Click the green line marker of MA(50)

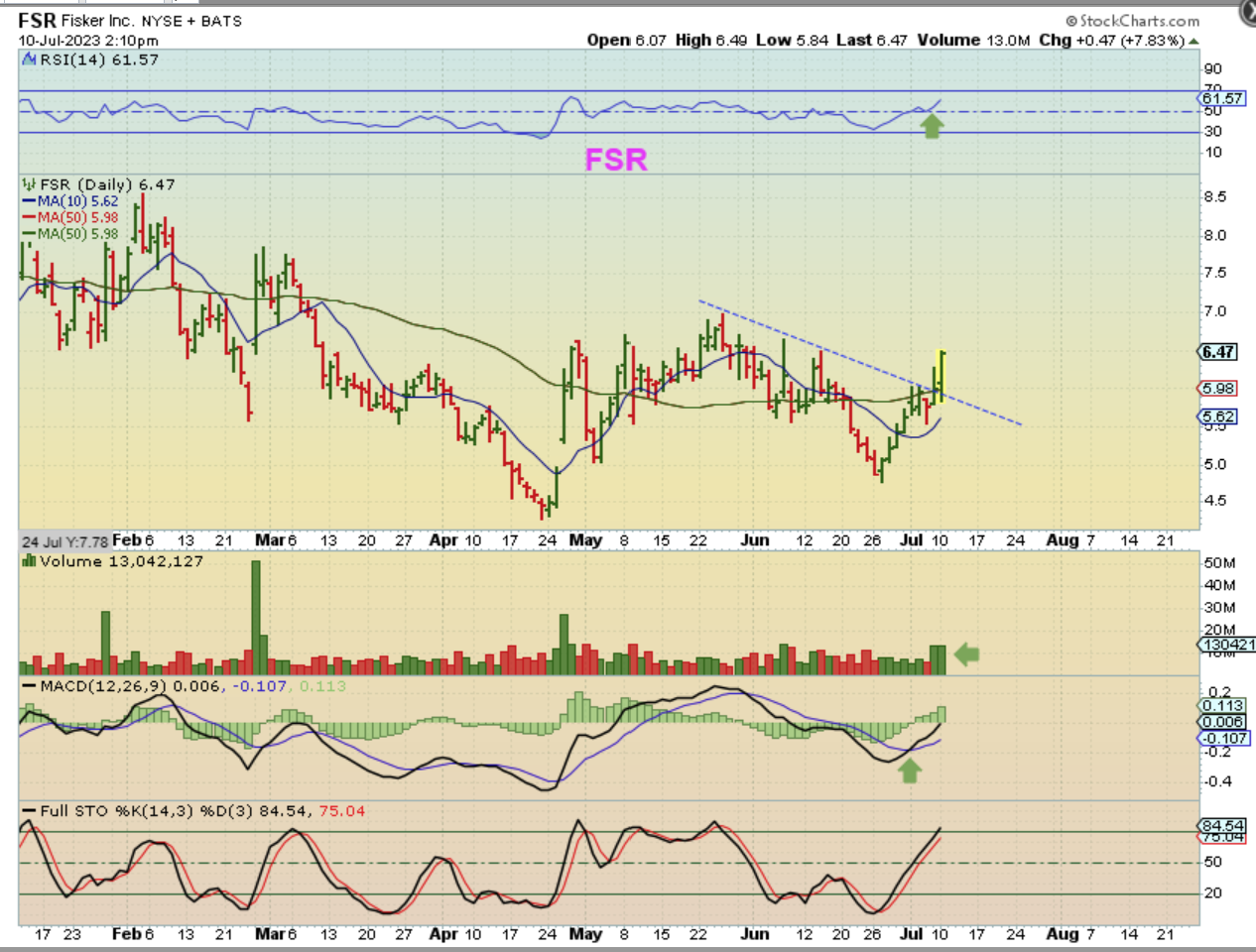pyautogui.click(x=29, y=234)
